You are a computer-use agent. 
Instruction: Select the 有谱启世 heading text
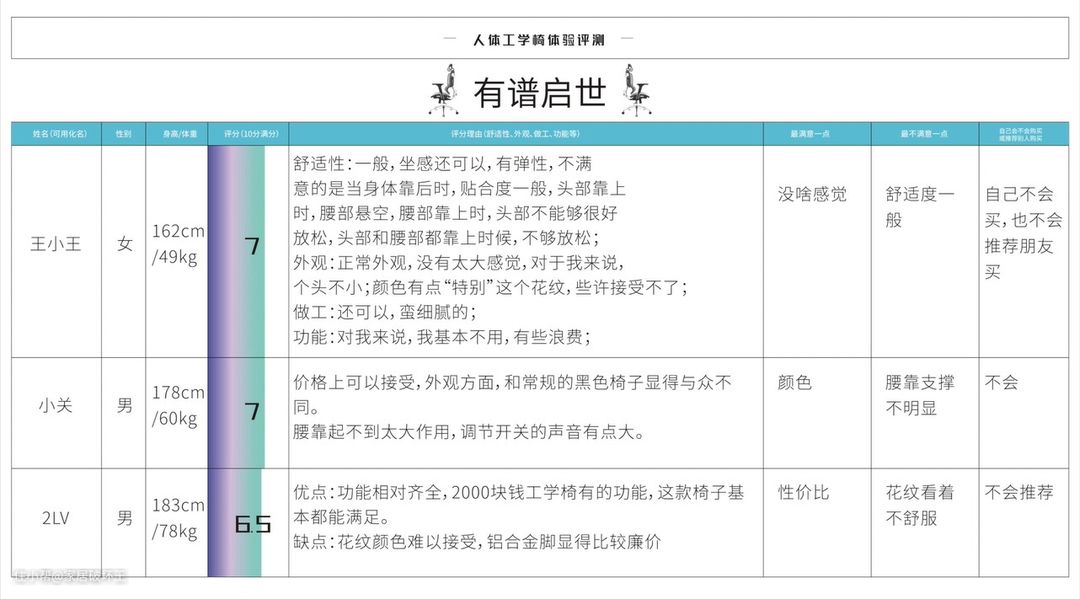(540, 92)
